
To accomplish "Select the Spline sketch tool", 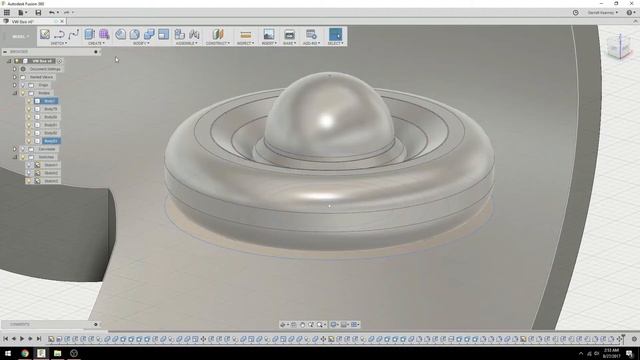I will click(x=73, y=34).
